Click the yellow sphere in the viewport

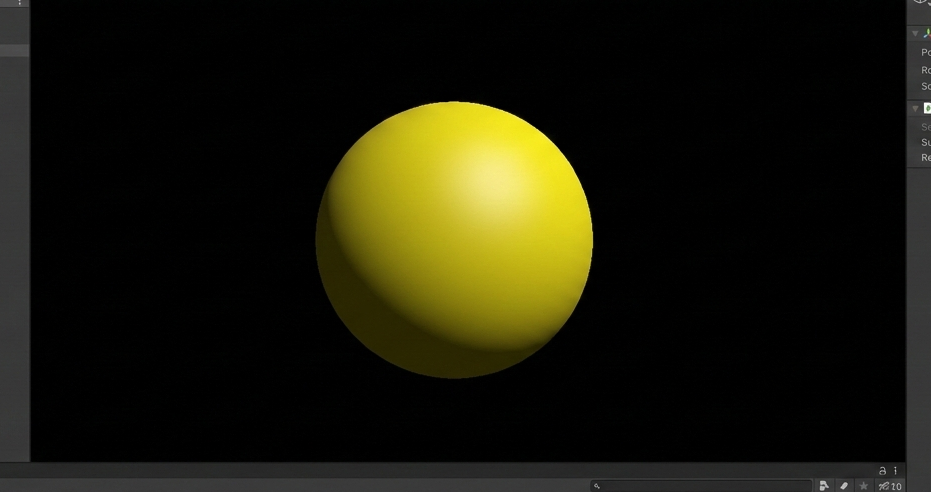click(454, 240)
